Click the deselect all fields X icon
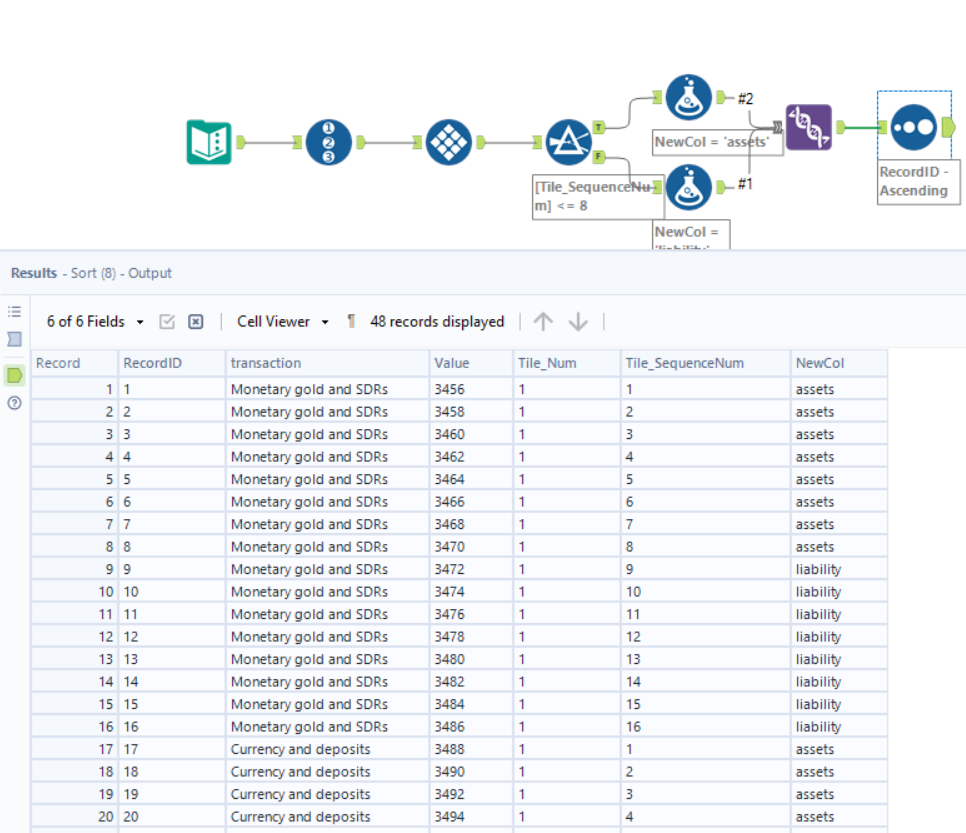966x833 pixels. tap(196, 322)
